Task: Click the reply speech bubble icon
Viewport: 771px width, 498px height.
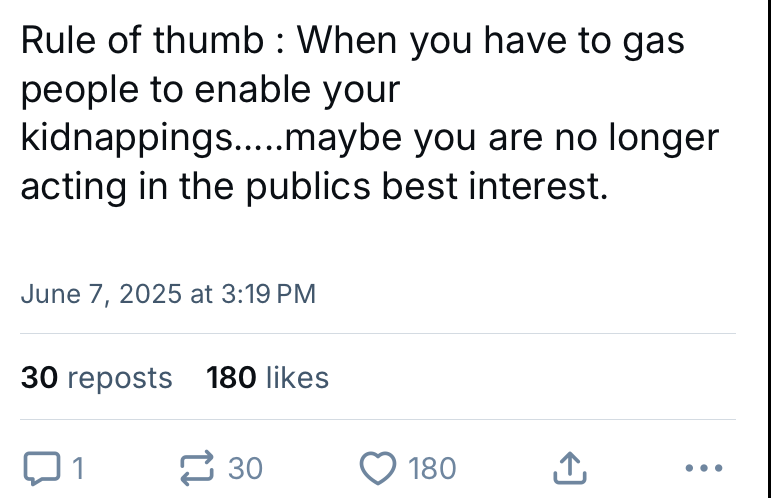Action: (x=42, y=468)
